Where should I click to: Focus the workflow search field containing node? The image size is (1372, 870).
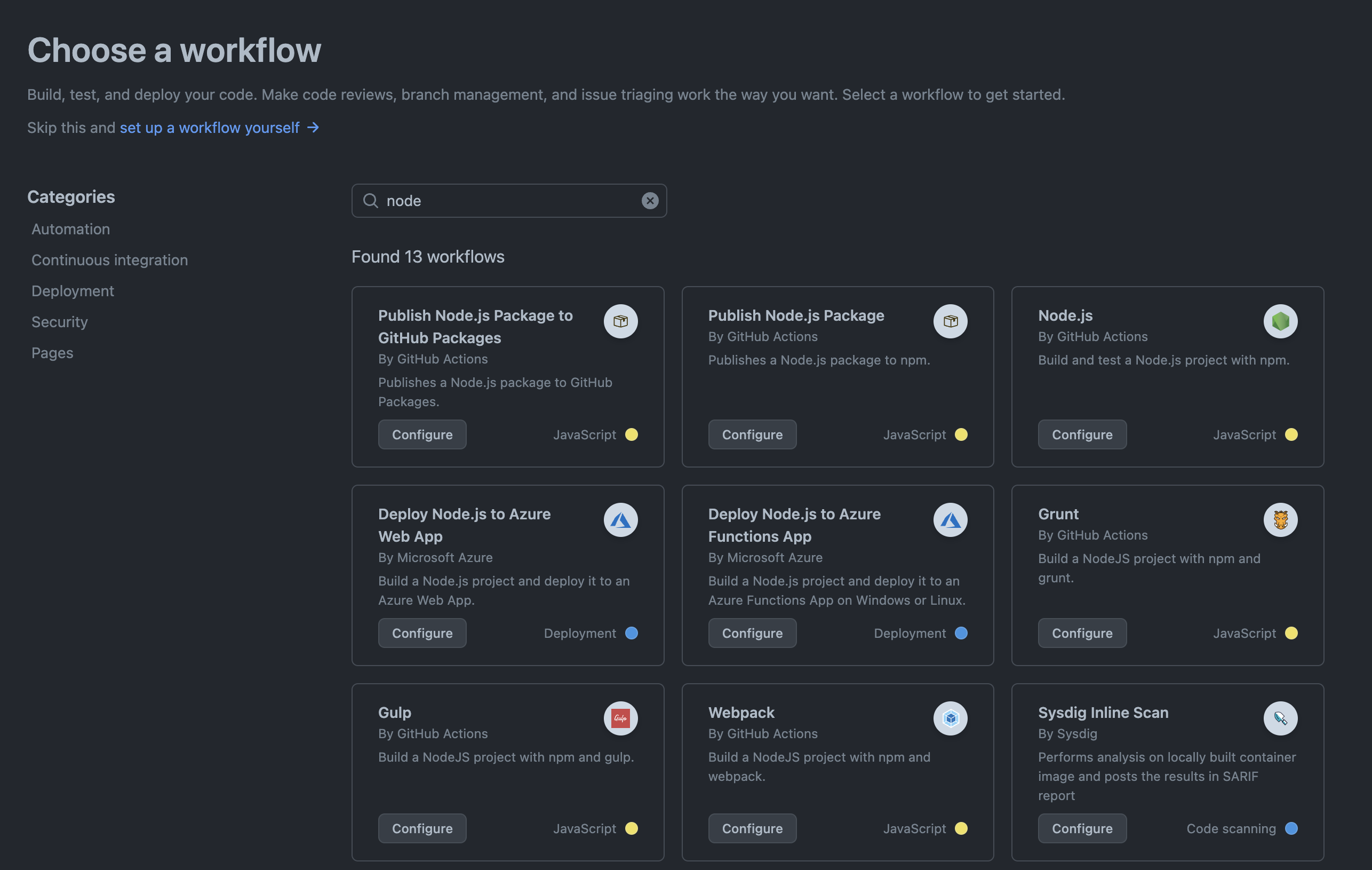[x=509, y=201]
